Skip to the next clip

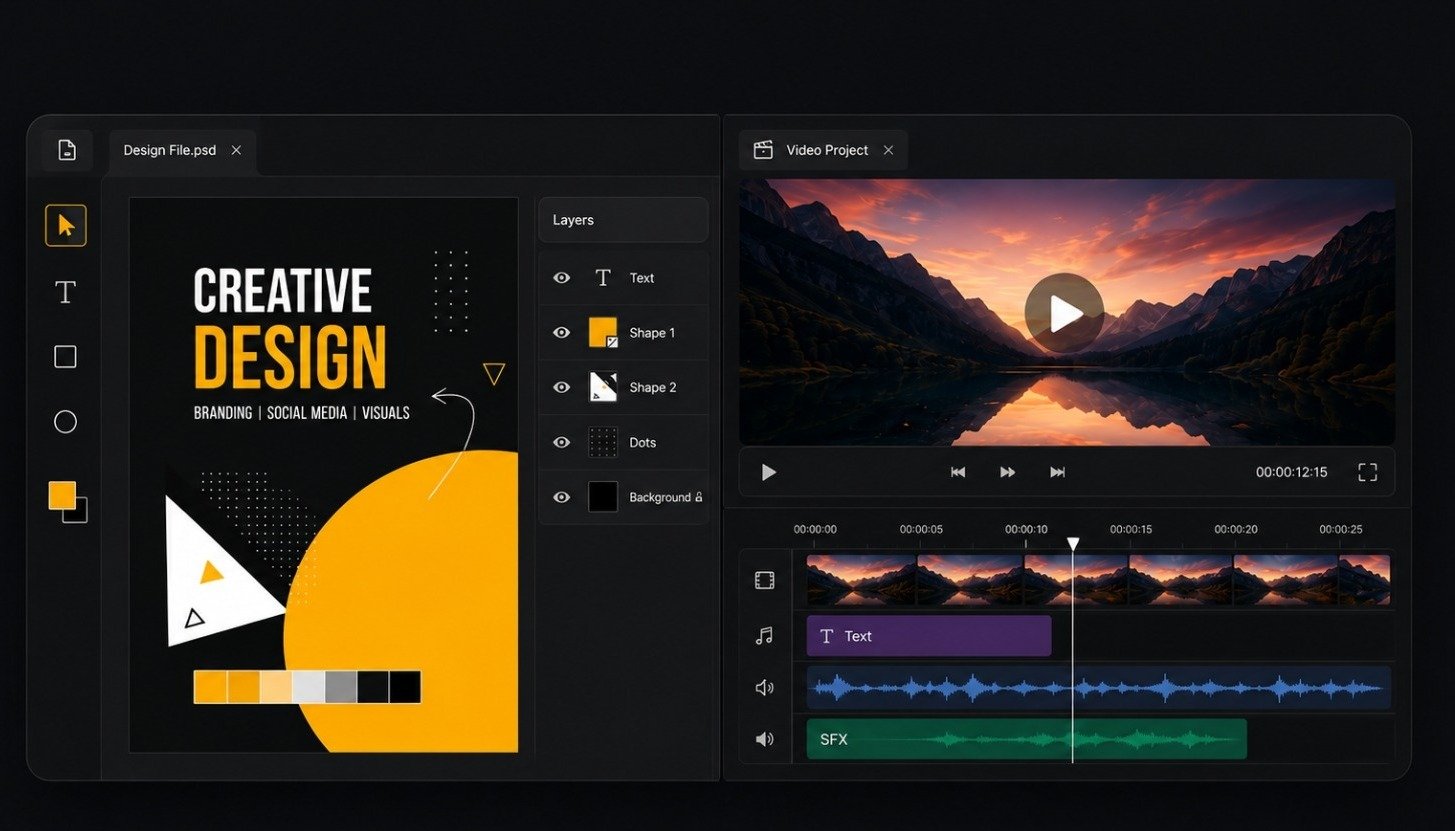[x=1057, y=472]
